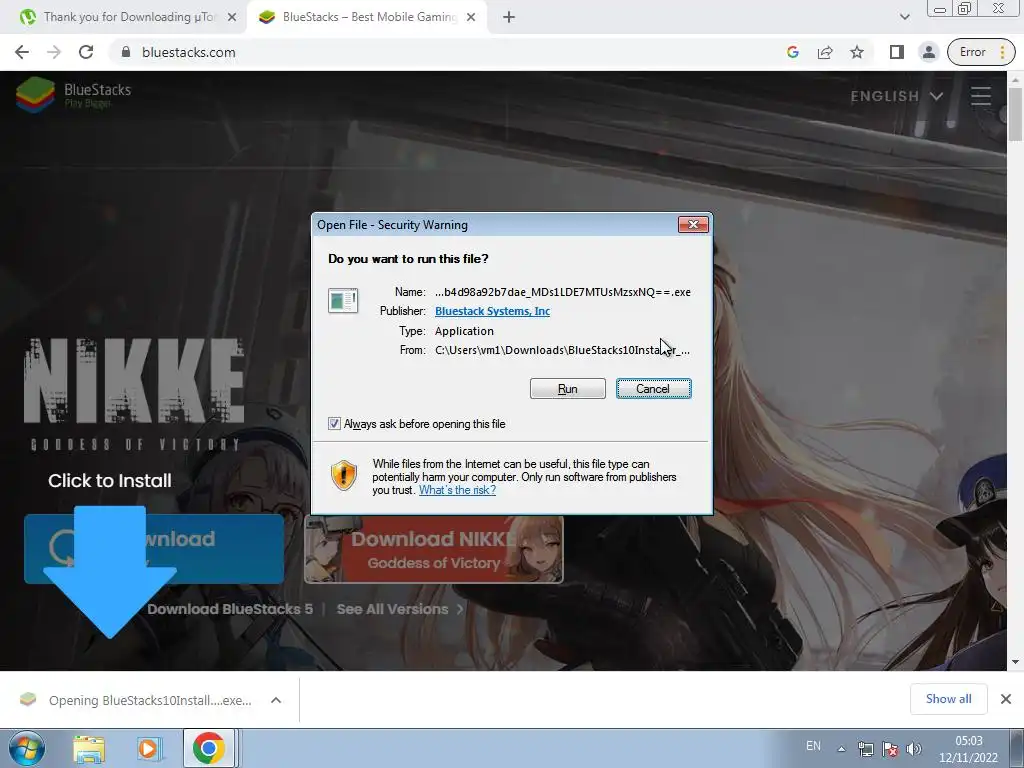Uncheck Always ask before opening this file
The width and height of the screenshot is (1024, 768).
(x=334, y=424)
